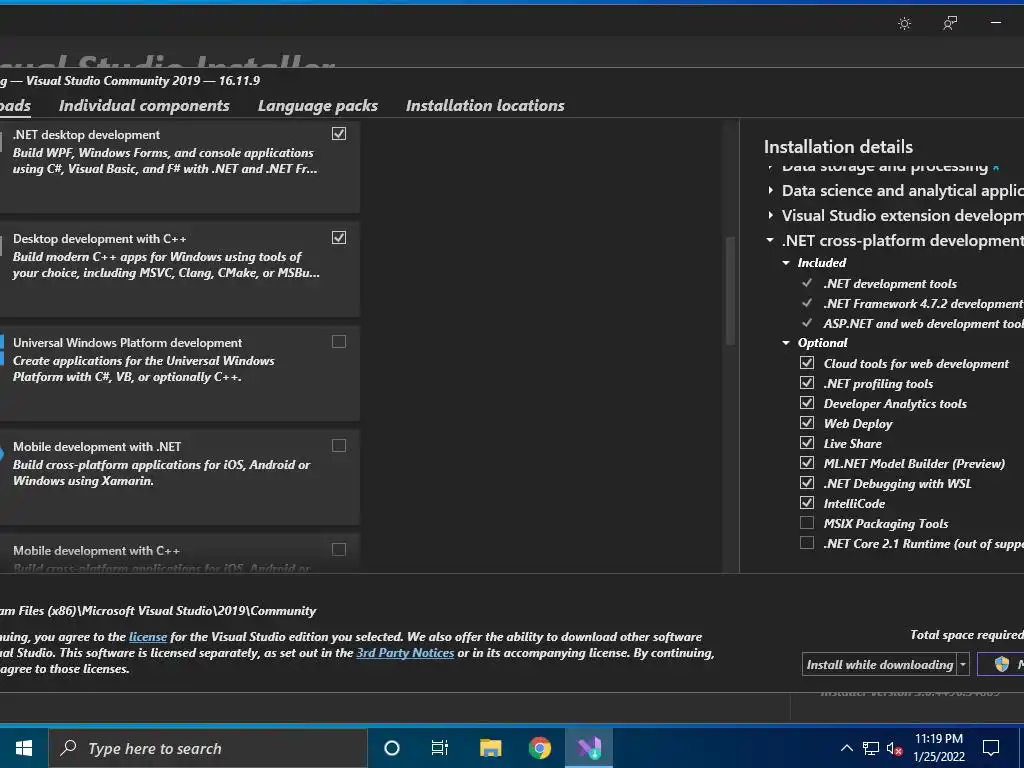This screenshot has width=1024, height=768.
Task: Click ASP.NET and web development tools item
Action: click(x=923, y=323)
